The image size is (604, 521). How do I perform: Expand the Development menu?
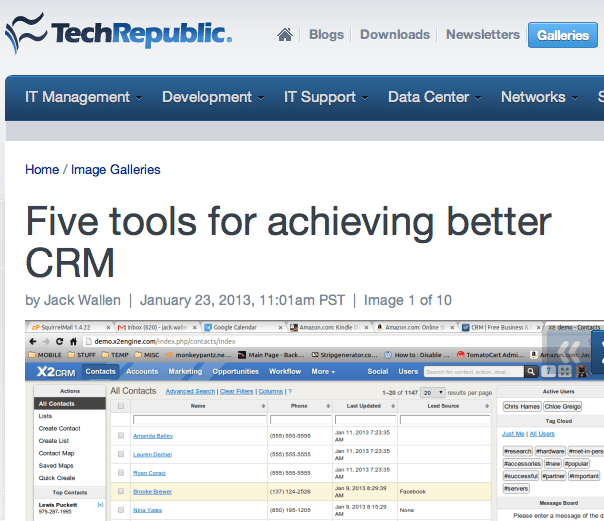pos(213,97)
